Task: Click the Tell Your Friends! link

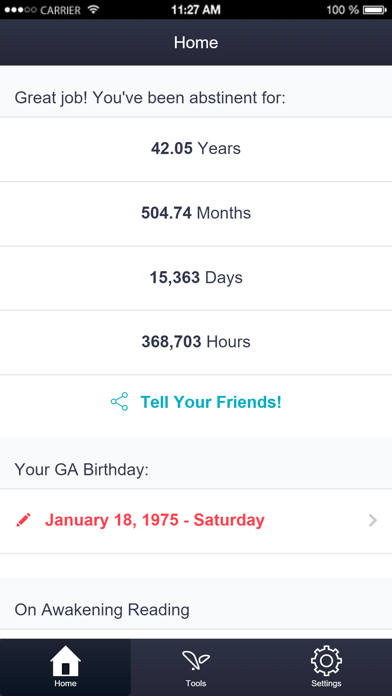Action: [211, 402]
